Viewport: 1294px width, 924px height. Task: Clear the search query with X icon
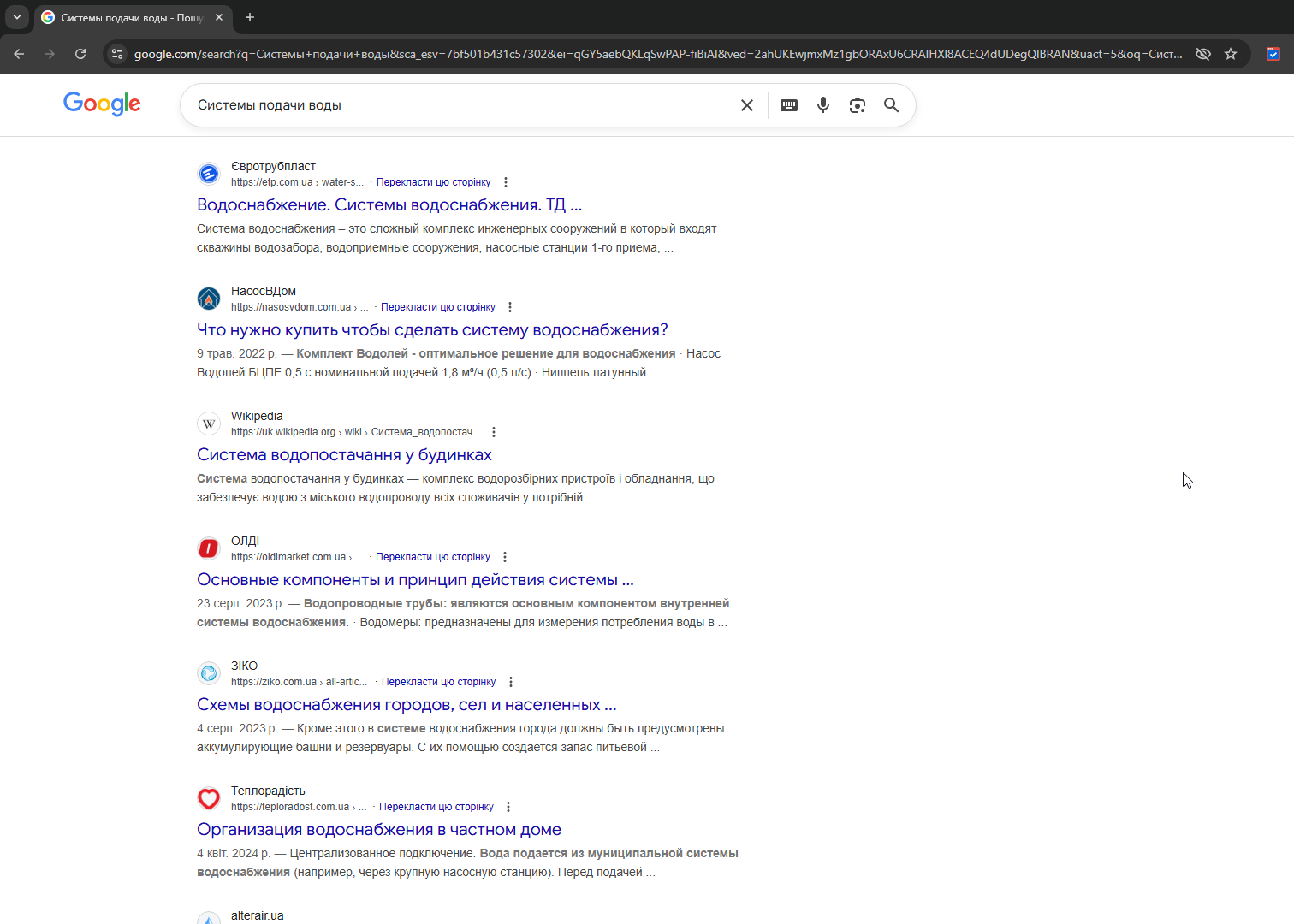(747, 105)
